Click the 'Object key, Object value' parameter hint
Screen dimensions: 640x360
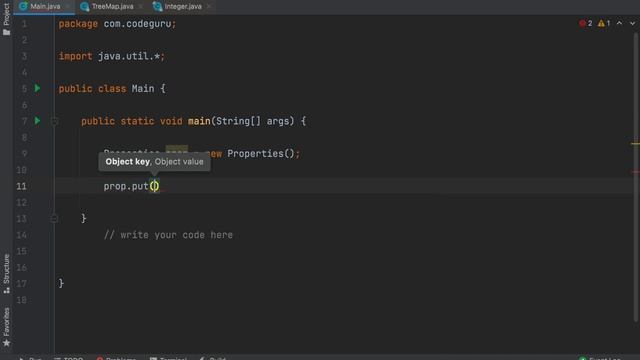[x=154, y=162]
